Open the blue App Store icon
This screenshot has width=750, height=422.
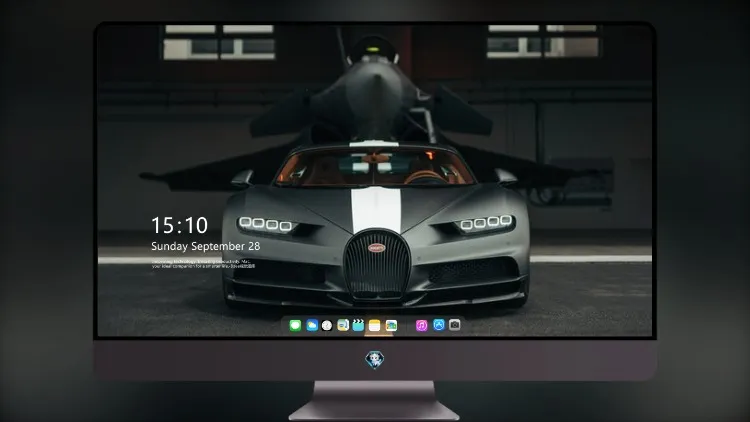coord(439,325)
